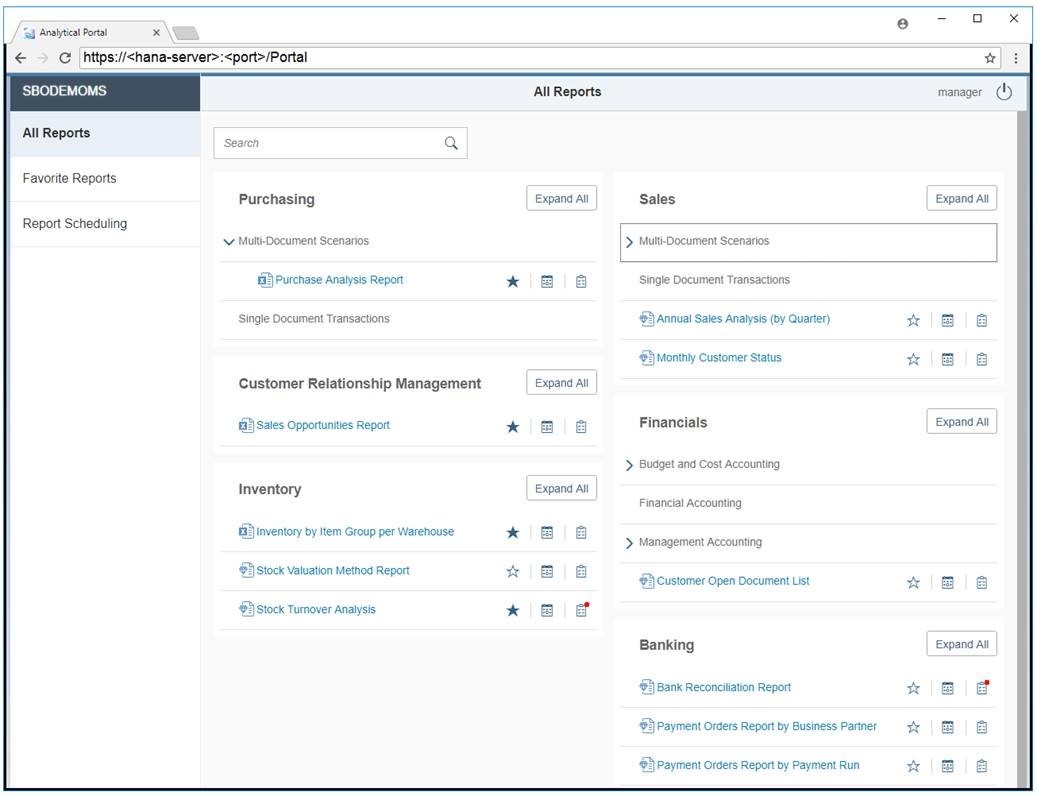Mark Monthly Customer Status as favorite
Screen dimensions: 1037x796
point(913,360)
